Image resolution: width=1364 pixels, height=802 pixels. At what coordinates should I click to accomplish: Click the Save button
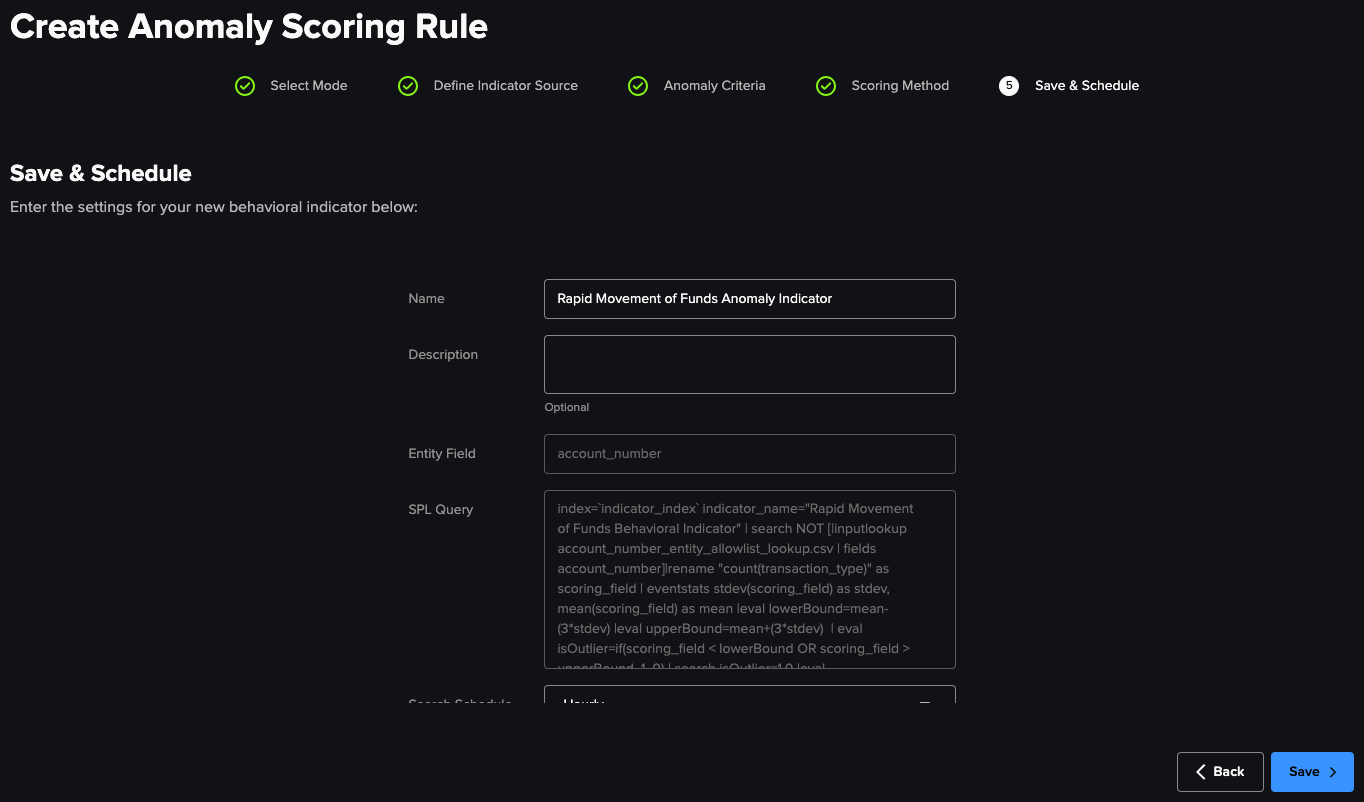pyautogui.click(x=1312, y=771)
